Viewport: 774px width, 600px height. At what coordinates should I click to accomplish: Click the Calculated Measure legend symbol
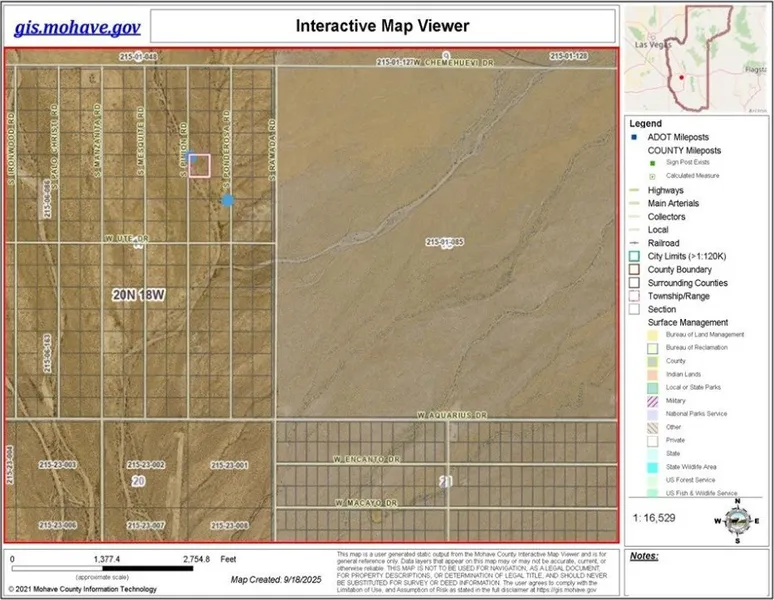coord(650,176)
